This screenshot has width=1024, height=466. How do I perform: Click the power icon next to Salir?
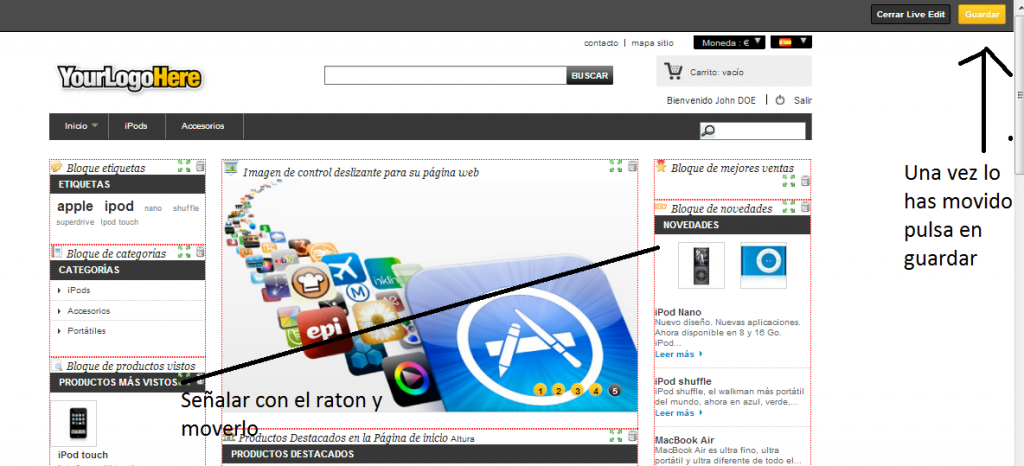tap(780, 99)
